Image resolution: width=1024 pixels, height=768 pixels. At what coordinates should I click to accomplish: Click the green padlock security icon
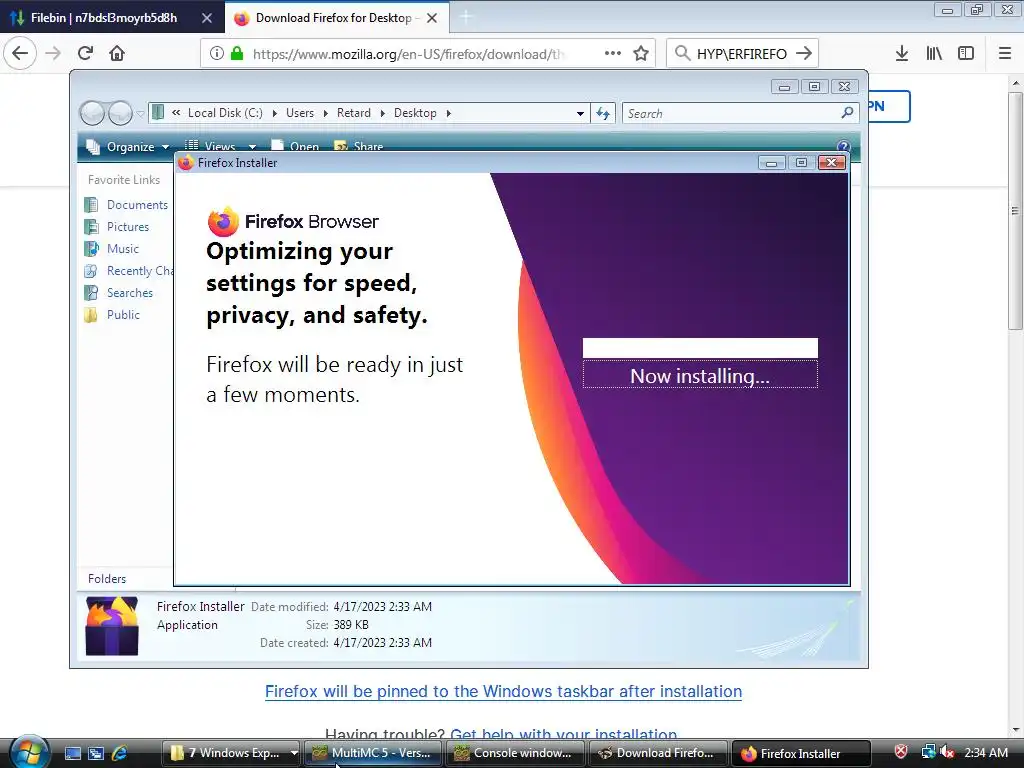pos(237,54)
